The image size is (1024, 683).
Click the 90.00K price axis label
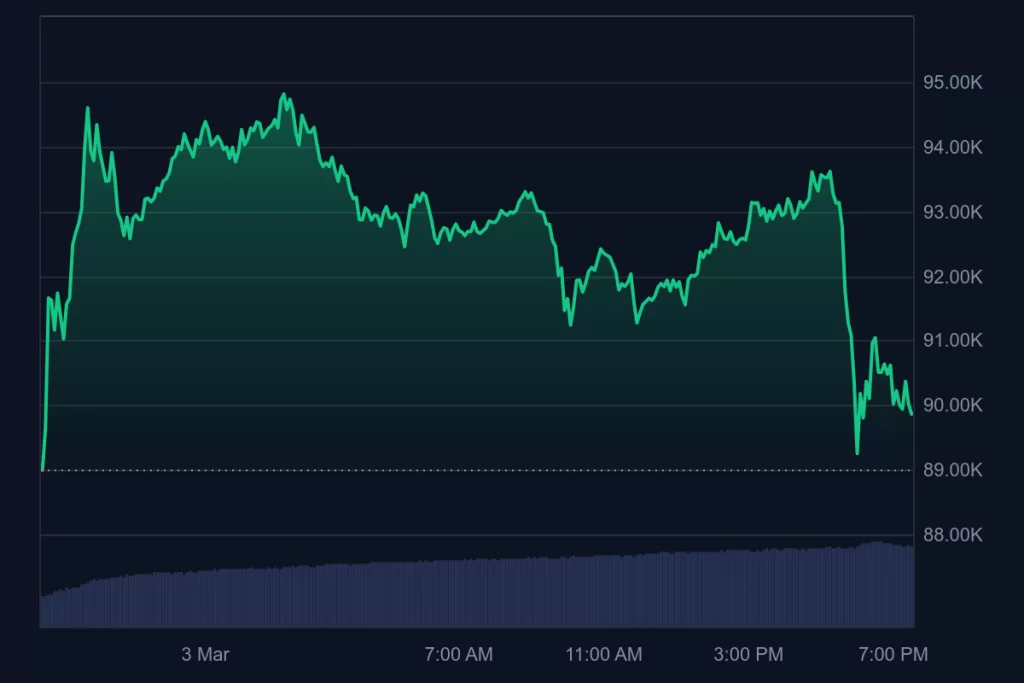tap(952, 406)
